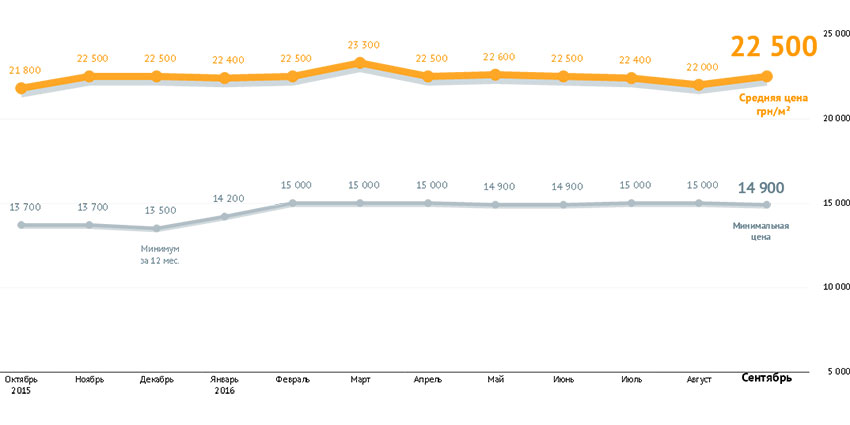Screen dimensions: 850x425
Task: Click the gray February data point
Action: pyautogui.click(x=293, y=203)
